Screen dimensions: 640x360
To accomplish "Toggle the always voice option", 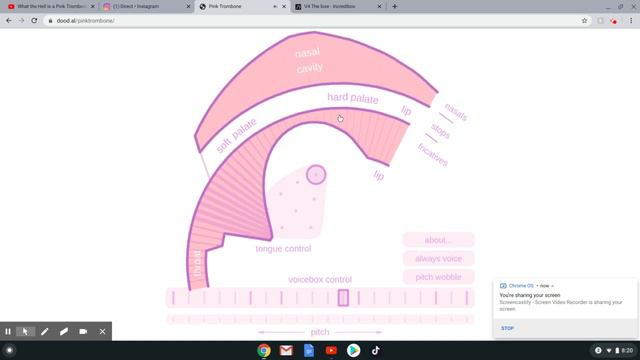I will [x=438, y=258].
